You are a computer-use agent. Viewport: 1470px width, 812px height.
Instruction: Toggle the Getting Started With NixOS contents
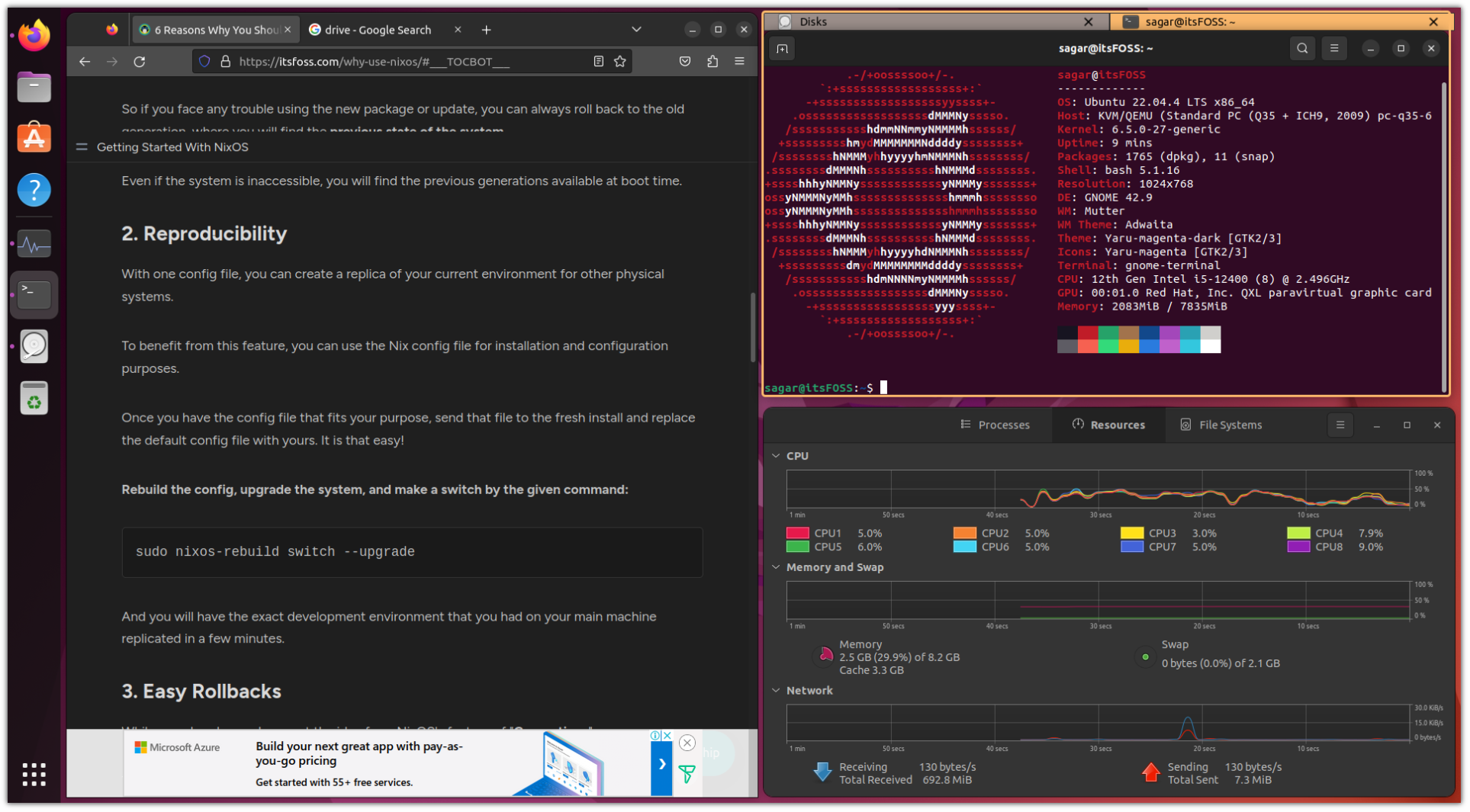pos(82,146)
